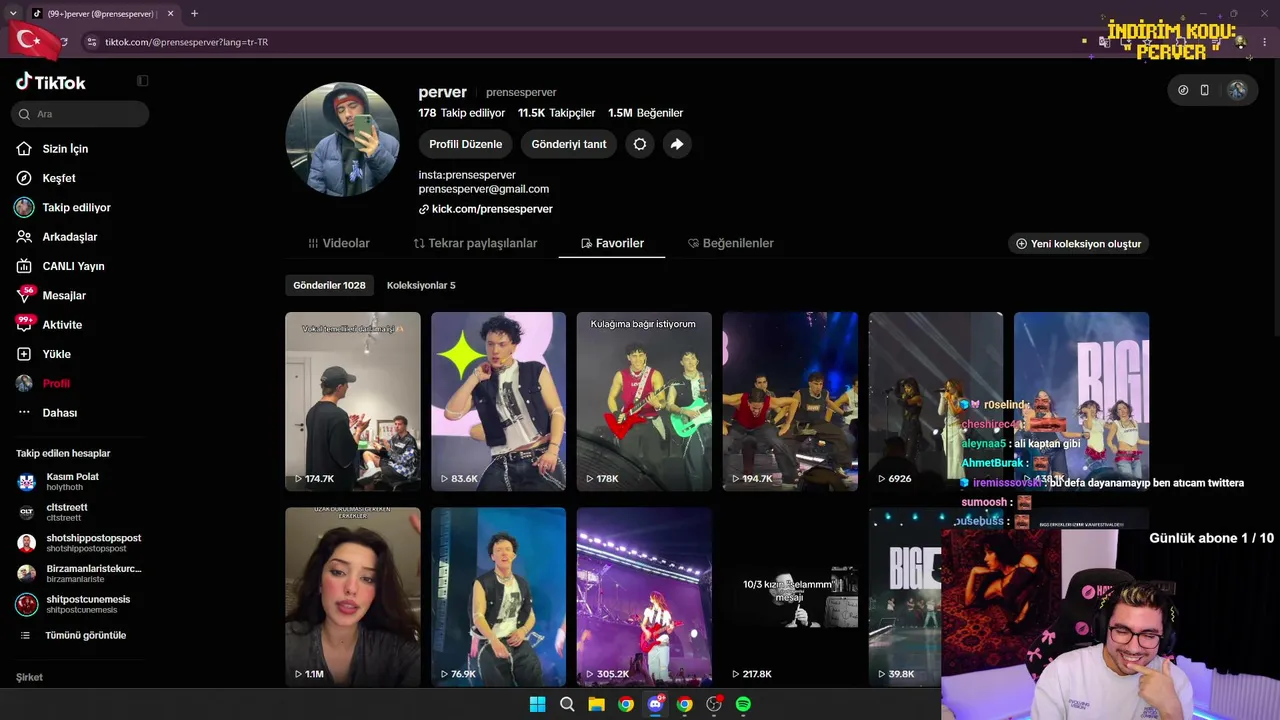Click the large profile picture
The height and width of the screenshot is (720, 1280).
point(343,140)
